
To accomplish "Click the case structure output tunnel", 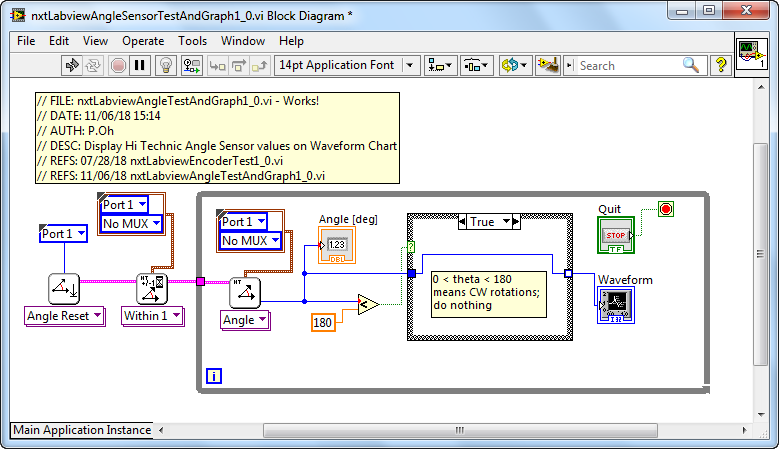I will 568,273.
